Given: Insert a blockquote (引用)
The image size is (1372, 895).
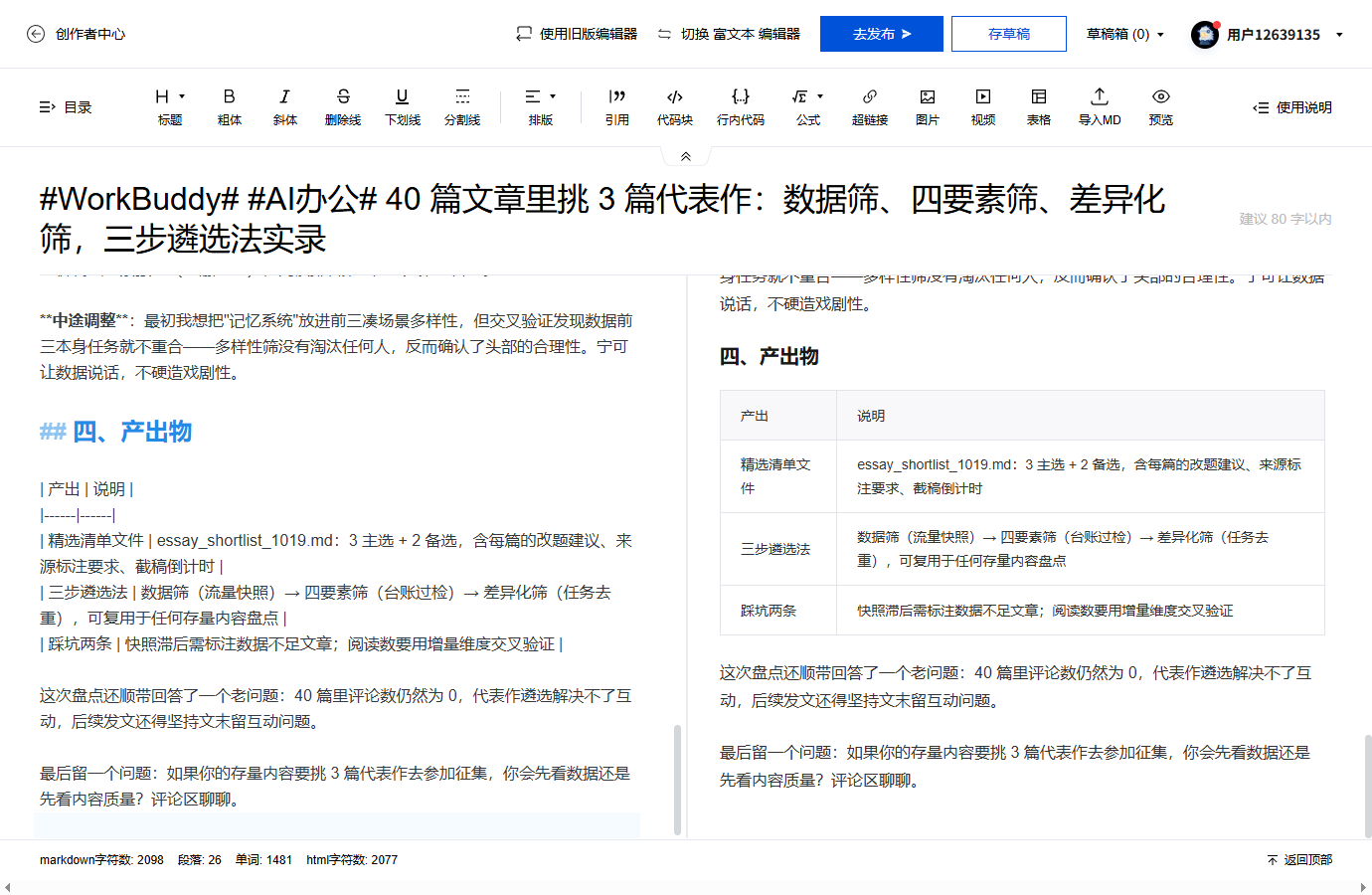Looking at the screenshot, I should coord(617,106).
